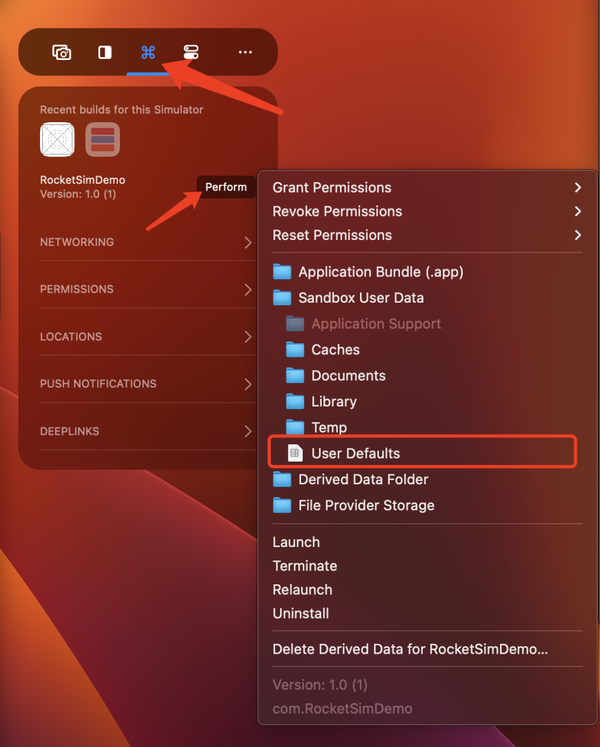This screenshot has height=747, width=600.
Task: Select the command key actions tab icon
Action: (x=148, y=52)
